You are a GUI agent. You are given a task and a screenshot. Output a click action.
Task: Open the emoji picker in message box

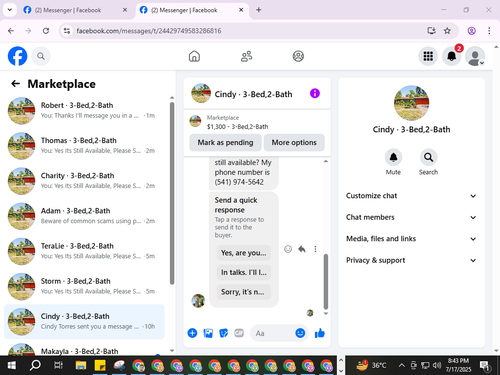[x=300, y=333]
